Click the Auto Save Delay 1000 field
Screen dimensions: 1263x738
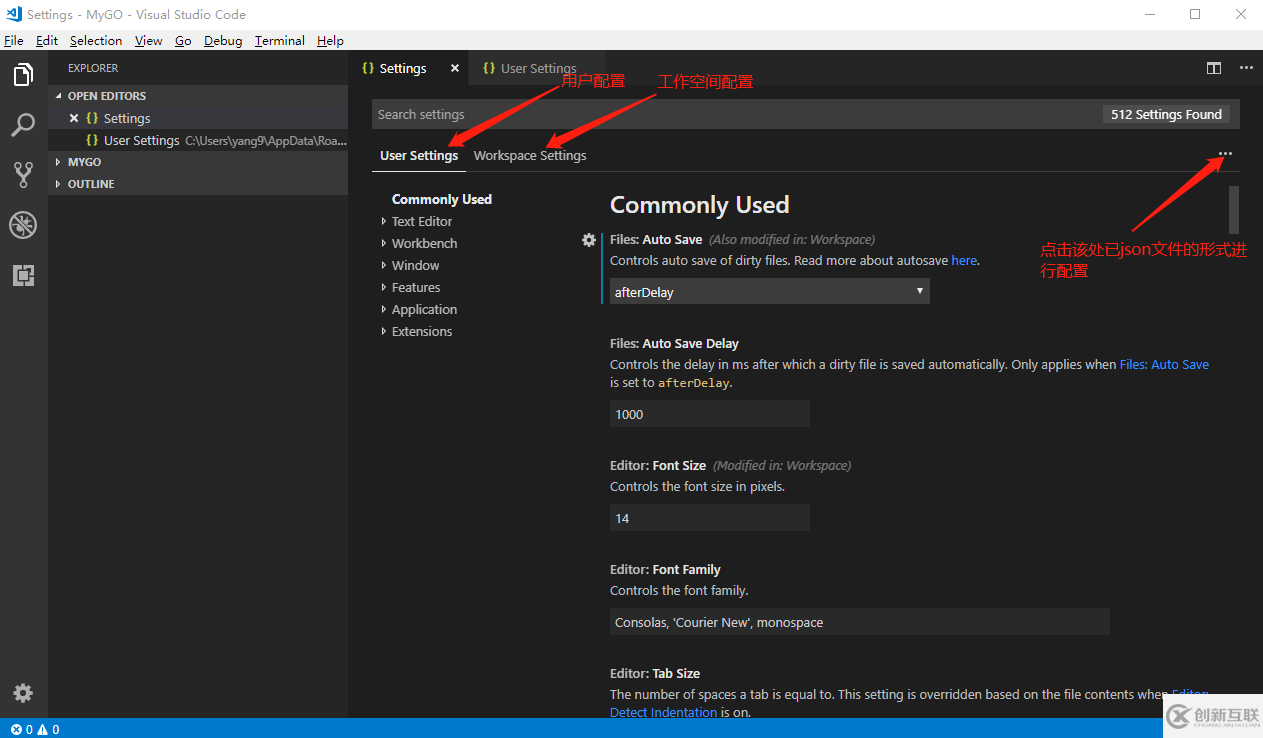[710, 414]
